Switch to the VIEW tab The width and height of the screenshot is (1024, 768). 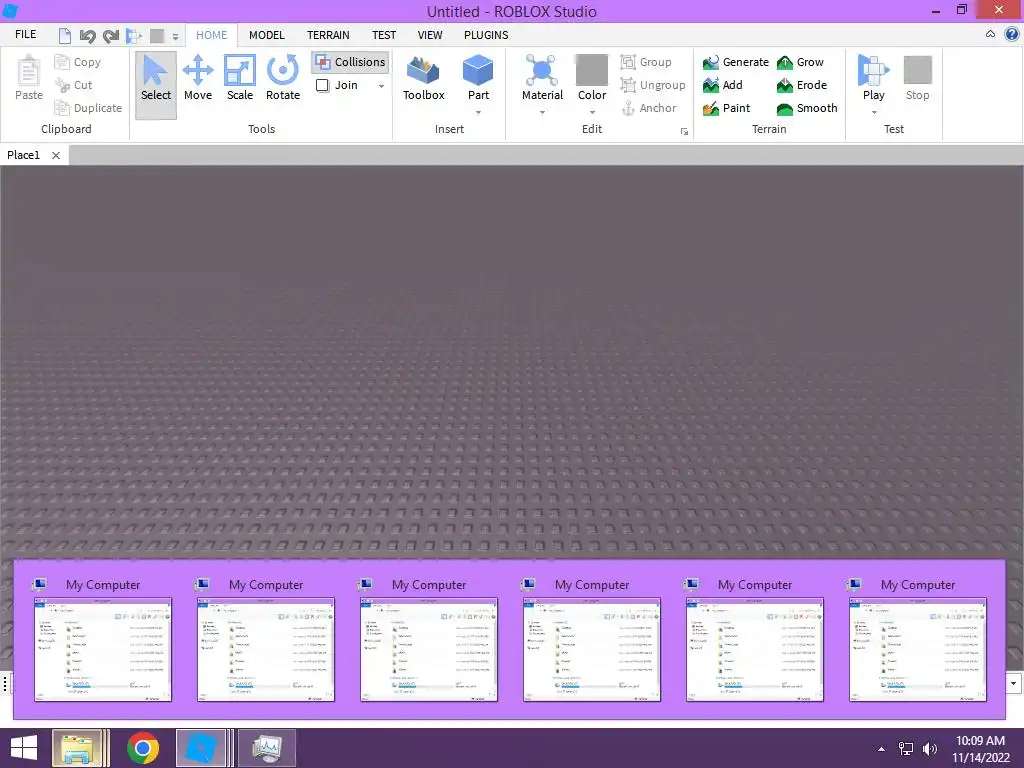coord(430,35)
